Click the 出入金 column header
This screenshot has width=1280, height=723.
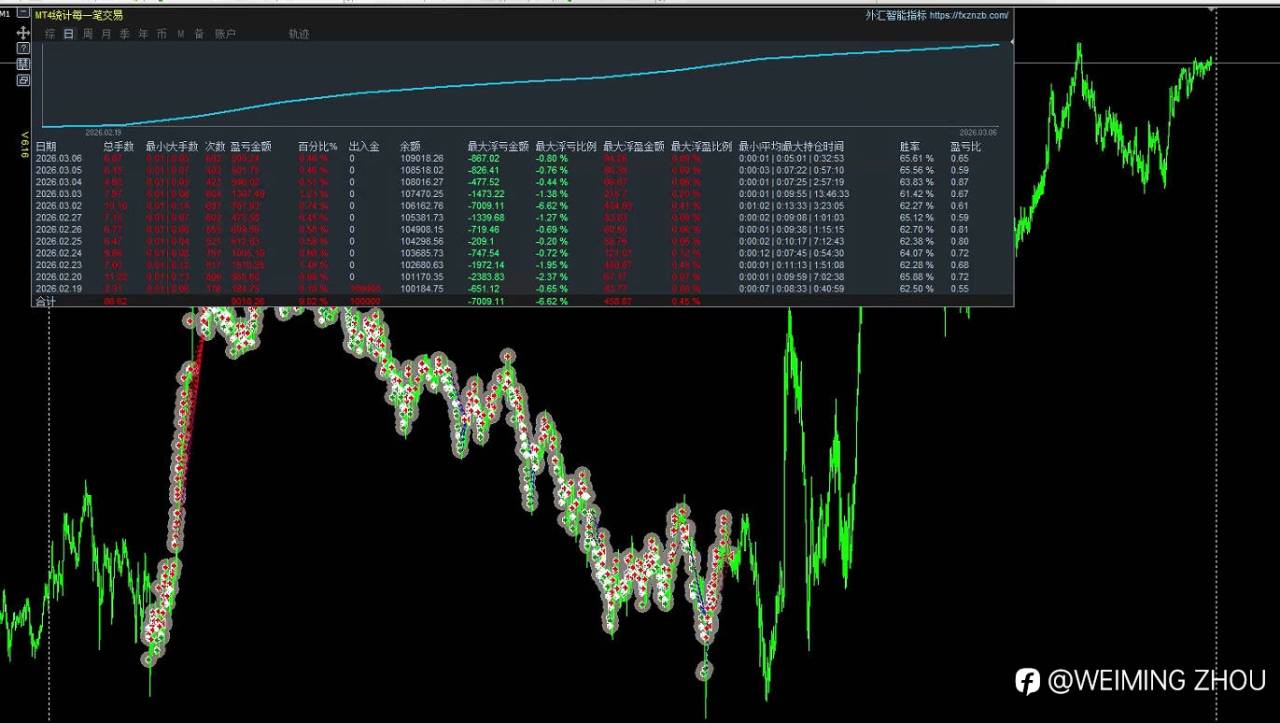coord(364,147)
